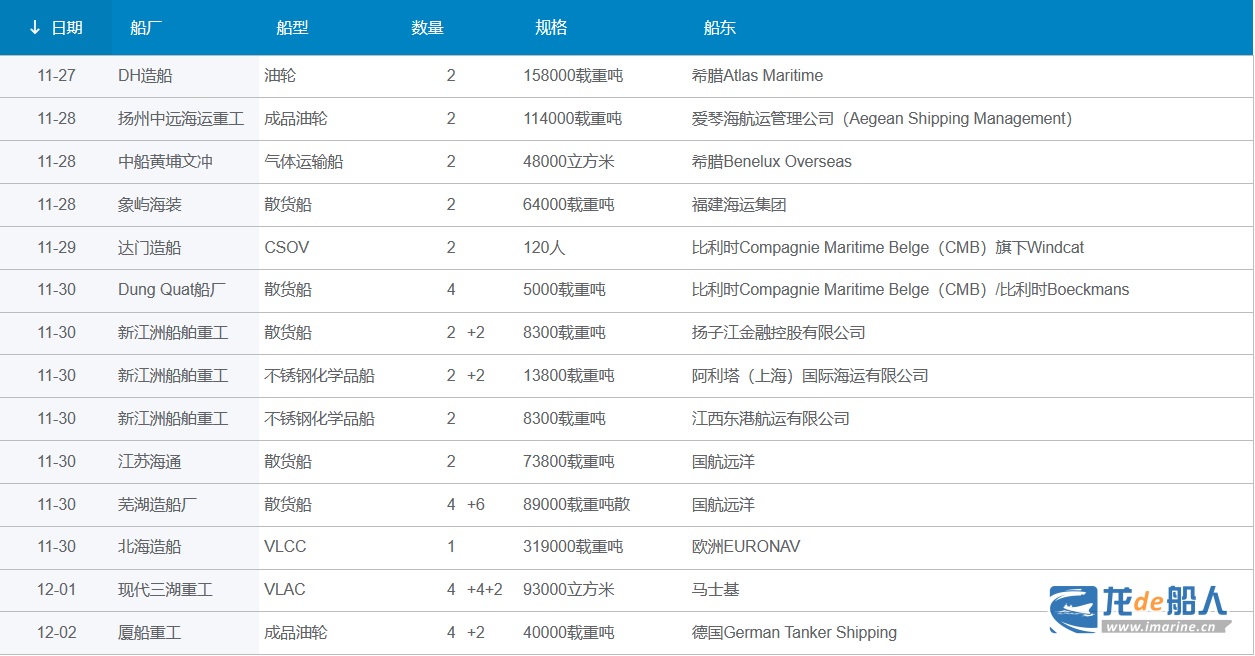
Task: Select 江苏海通 shipyard cell
Action: [150, 462]
